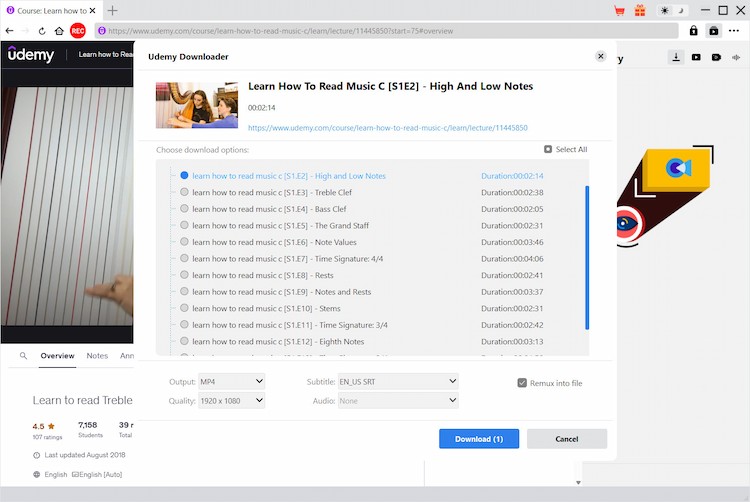This screenshot has height=502, width=750.
Task: Open the three-dots more menu
Action: [x=734, y=31]
